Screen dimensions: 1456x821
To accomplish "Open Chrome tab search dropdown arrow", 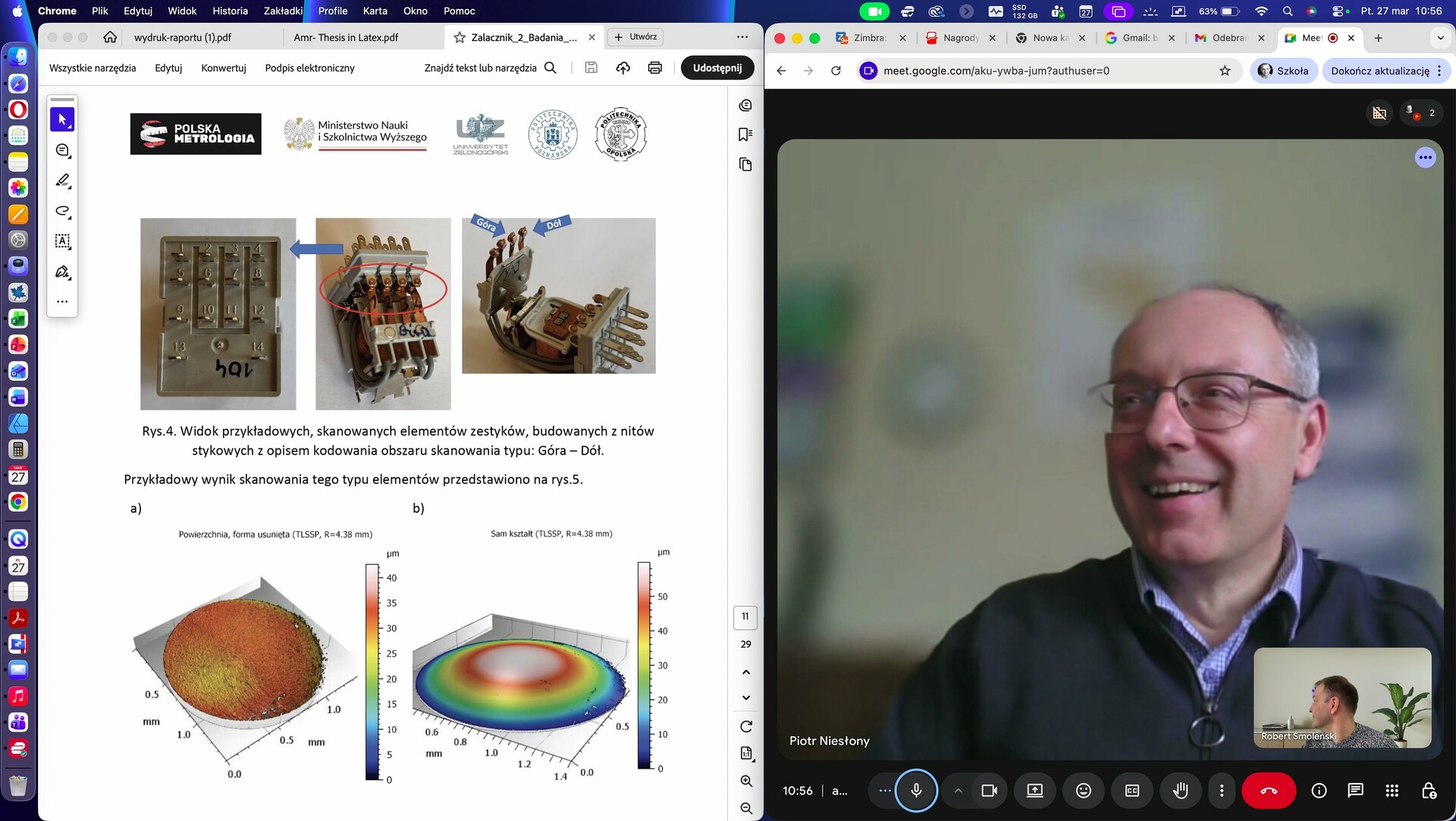I will tap(1440, 38).
